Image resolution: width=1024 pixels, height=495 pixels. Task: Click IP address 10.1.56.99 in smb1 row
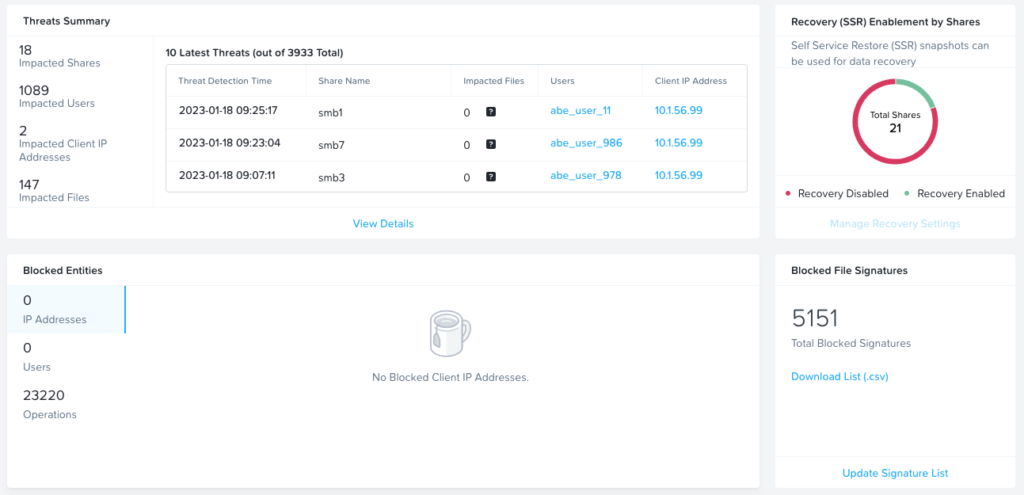(678, 111)
